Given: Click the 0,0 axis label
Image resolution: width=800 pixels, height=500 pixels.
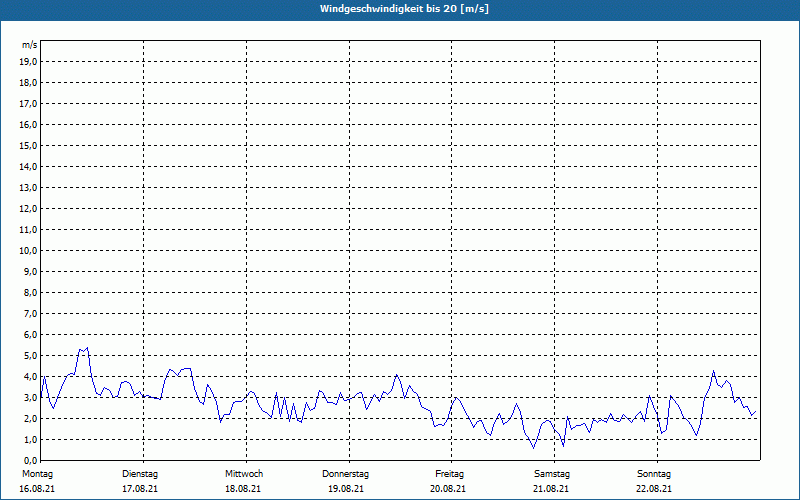Looking at the screenshot, I should pos(30,461).
